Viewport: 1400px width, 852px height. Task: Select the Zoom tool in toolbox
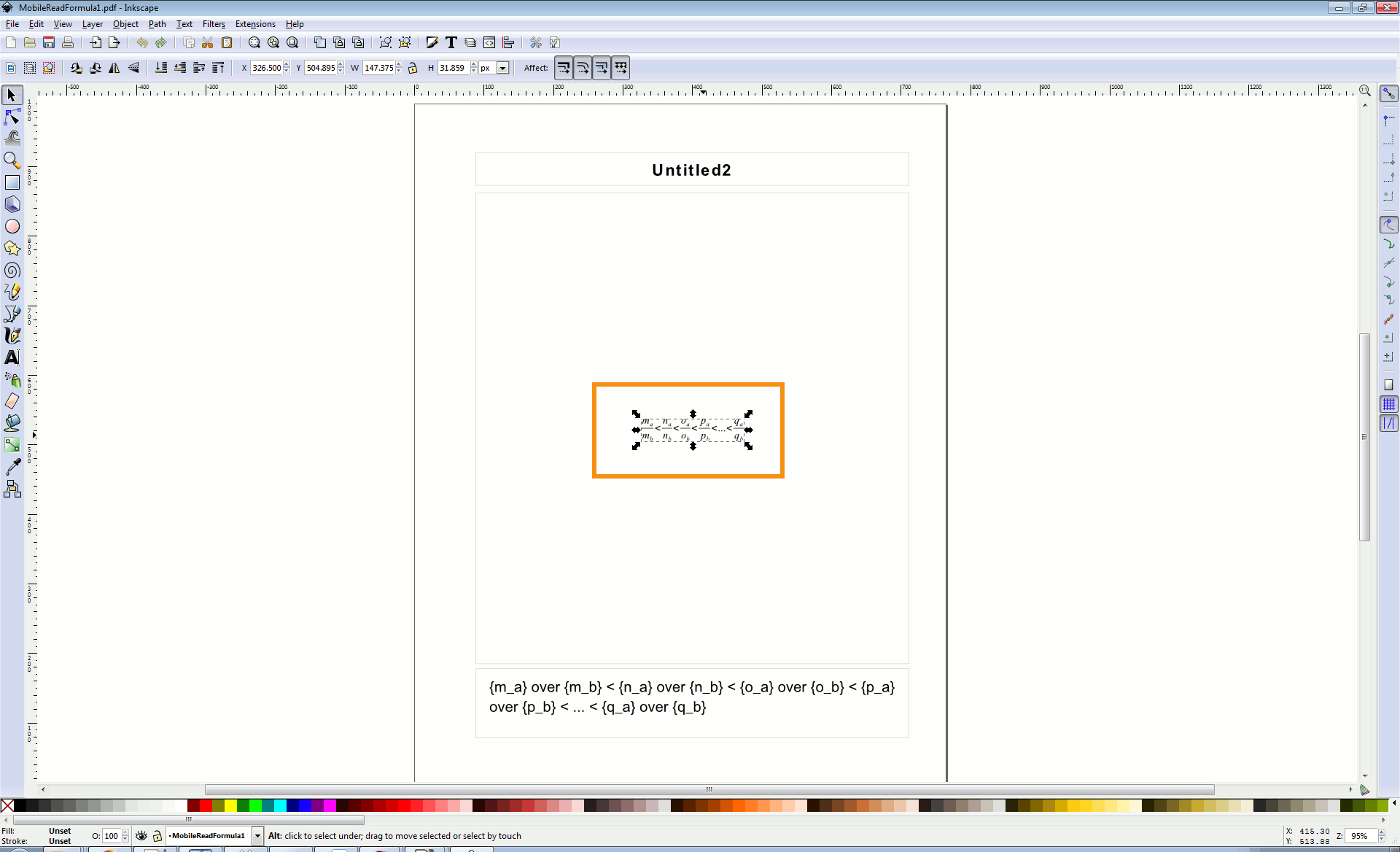pyautogui.click(x=12, y=160)
